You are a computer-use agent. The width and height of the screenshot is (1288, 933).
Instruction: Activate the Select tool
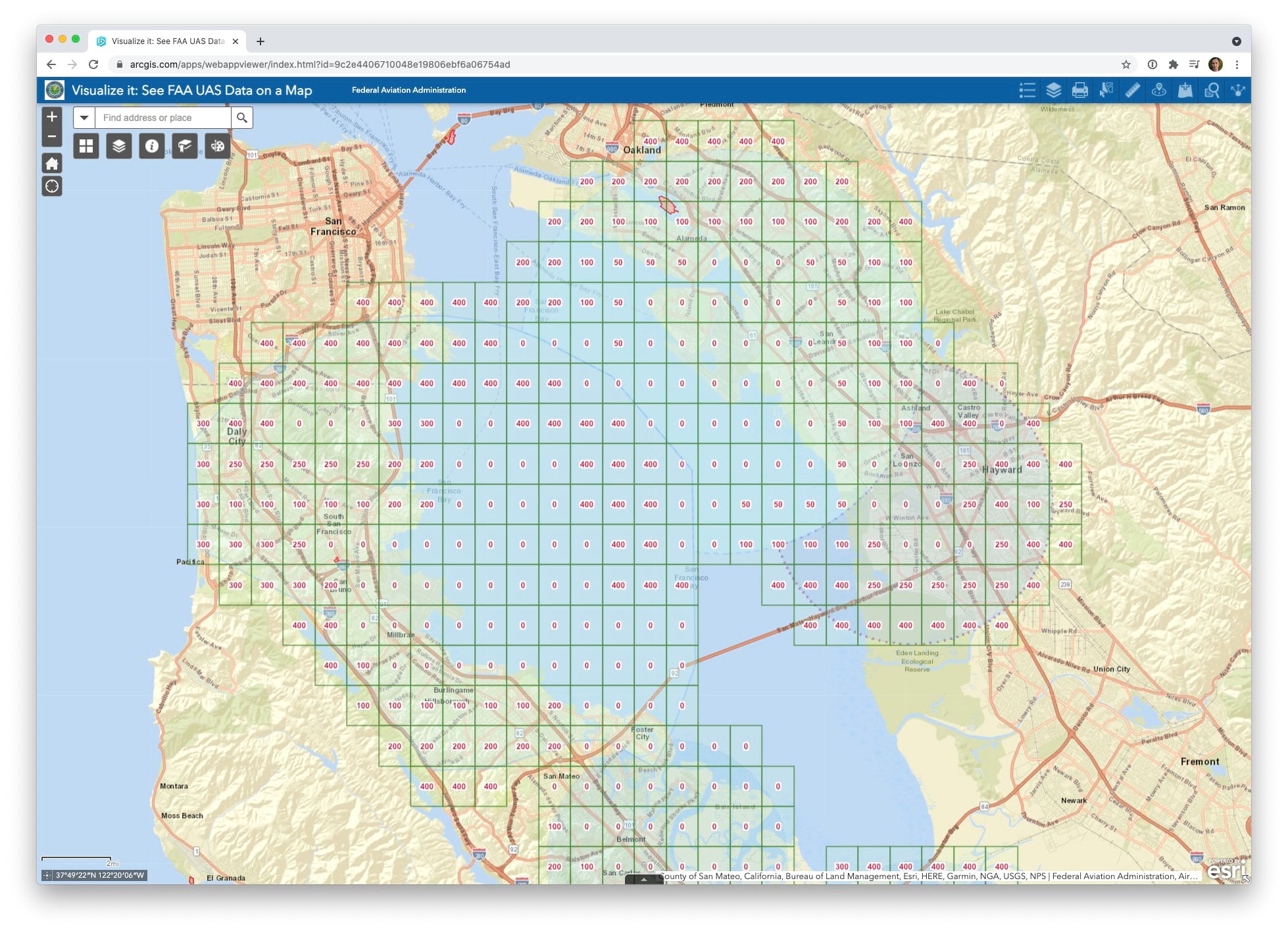tap(1107, 91)
